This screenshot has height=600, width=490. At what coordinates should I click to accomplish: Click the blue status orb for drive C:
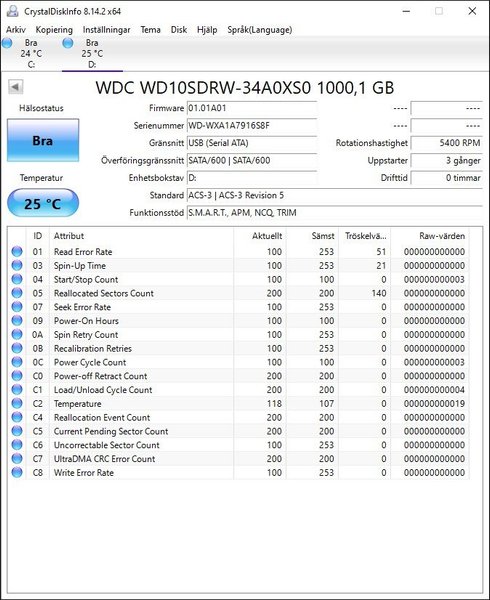(x=7, y=43)
